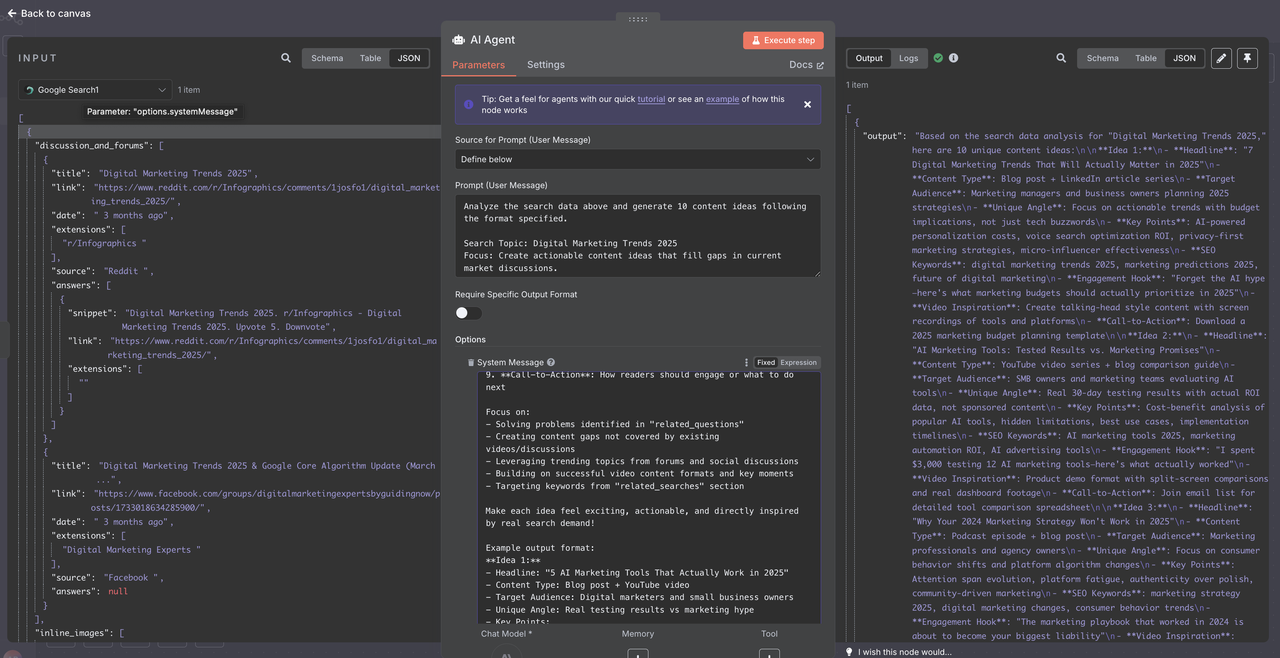Open the Google Search1 input source dropdown

94,90
